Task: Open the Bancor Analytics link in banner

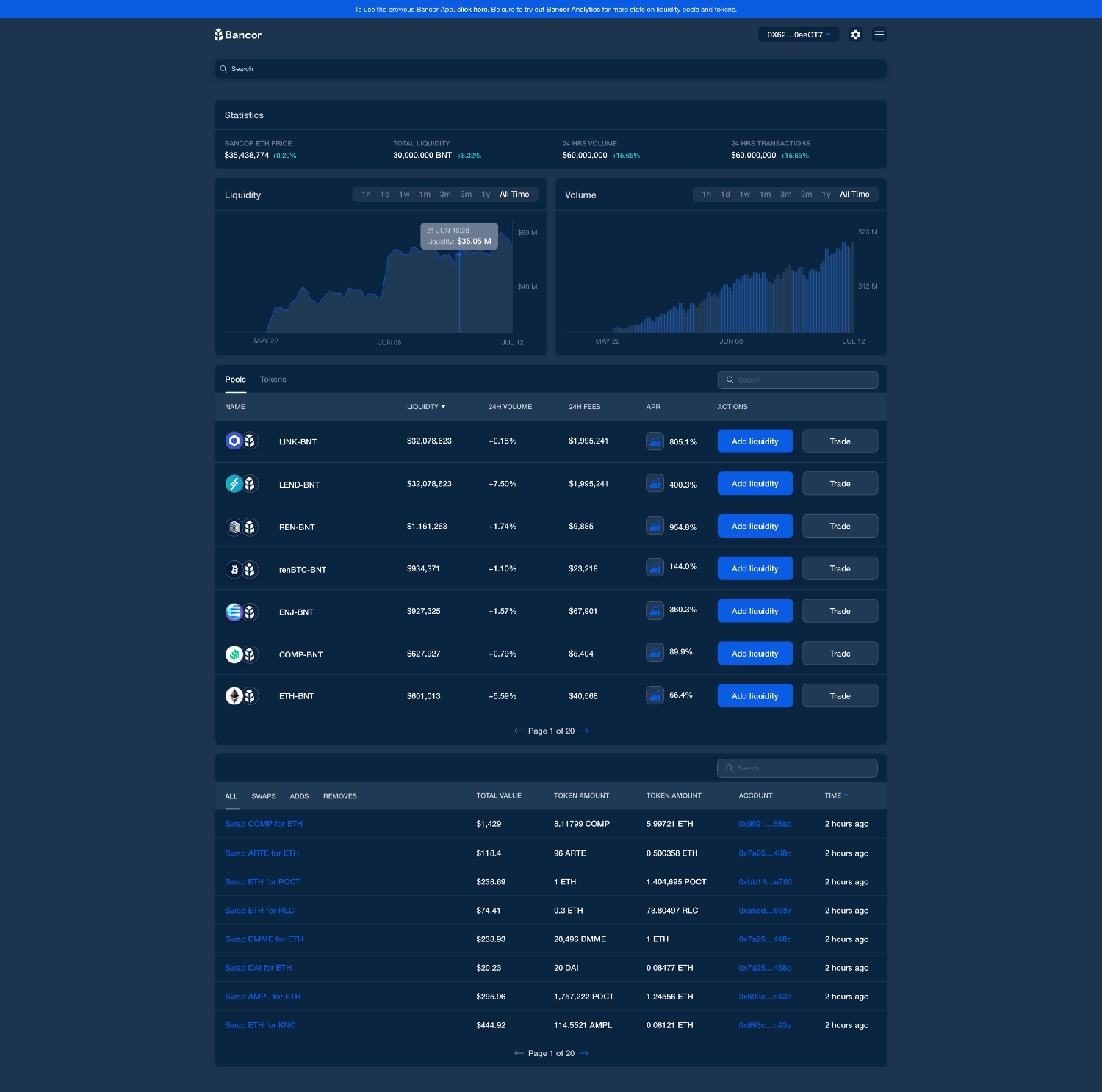Action: [x=573, y=10]
